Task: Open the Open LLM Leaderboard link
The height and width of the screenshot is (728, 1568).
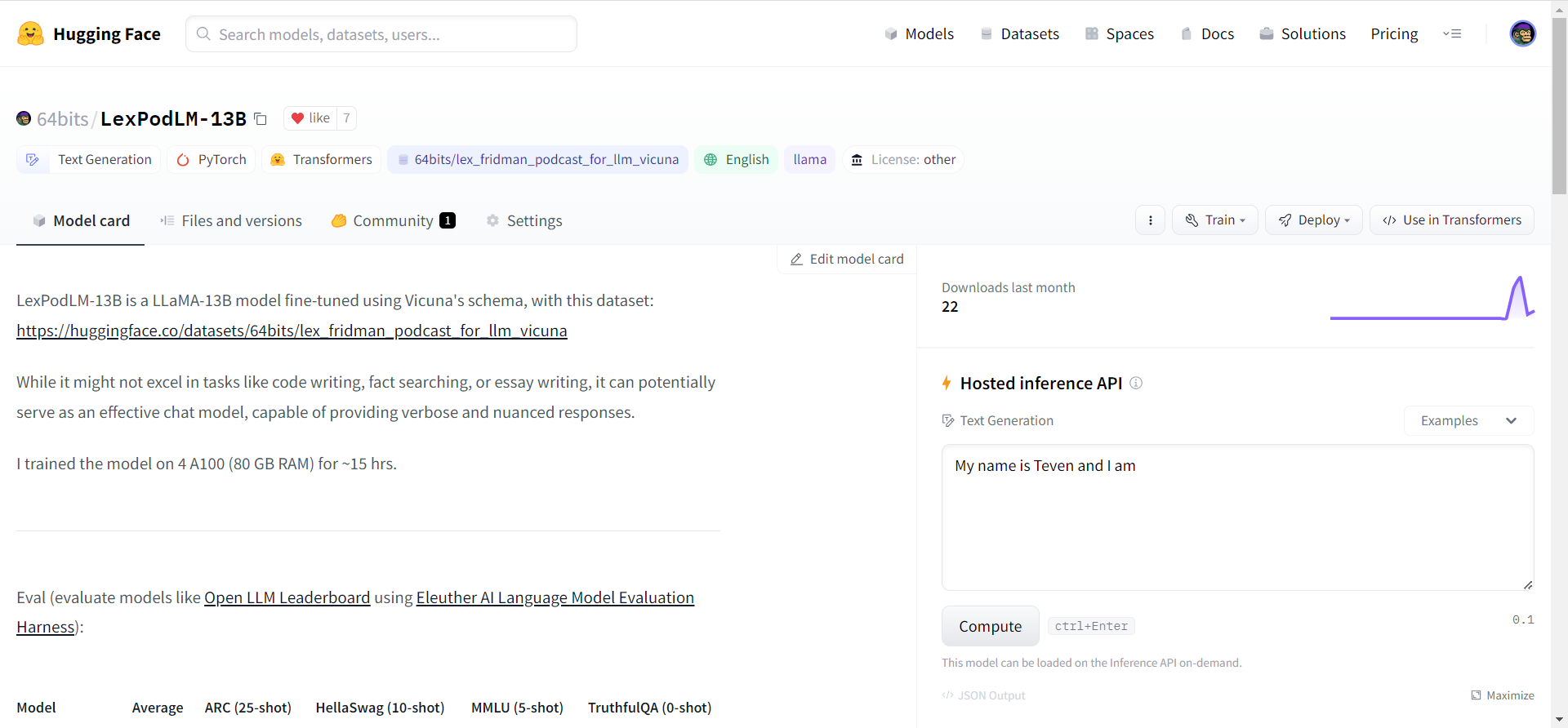Action: (x=287, y=597)
